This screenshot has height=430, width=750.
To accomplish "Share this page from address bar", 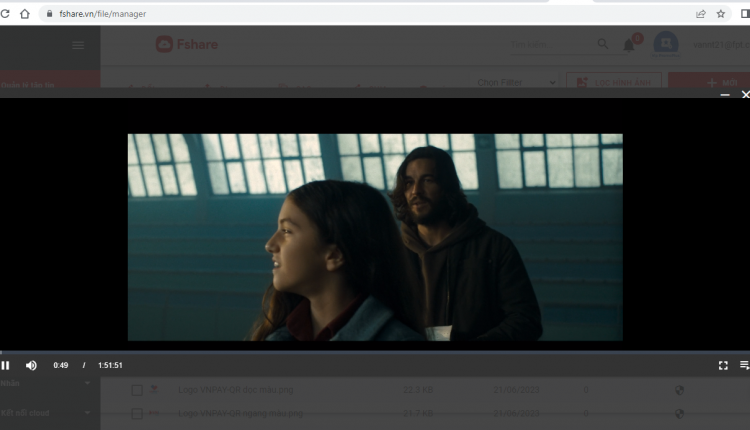I will (x=701, y=14).
